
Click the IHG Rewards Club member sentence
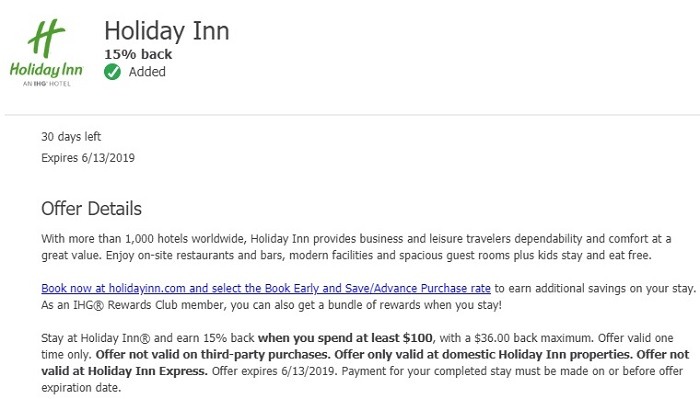coord(271,305)
